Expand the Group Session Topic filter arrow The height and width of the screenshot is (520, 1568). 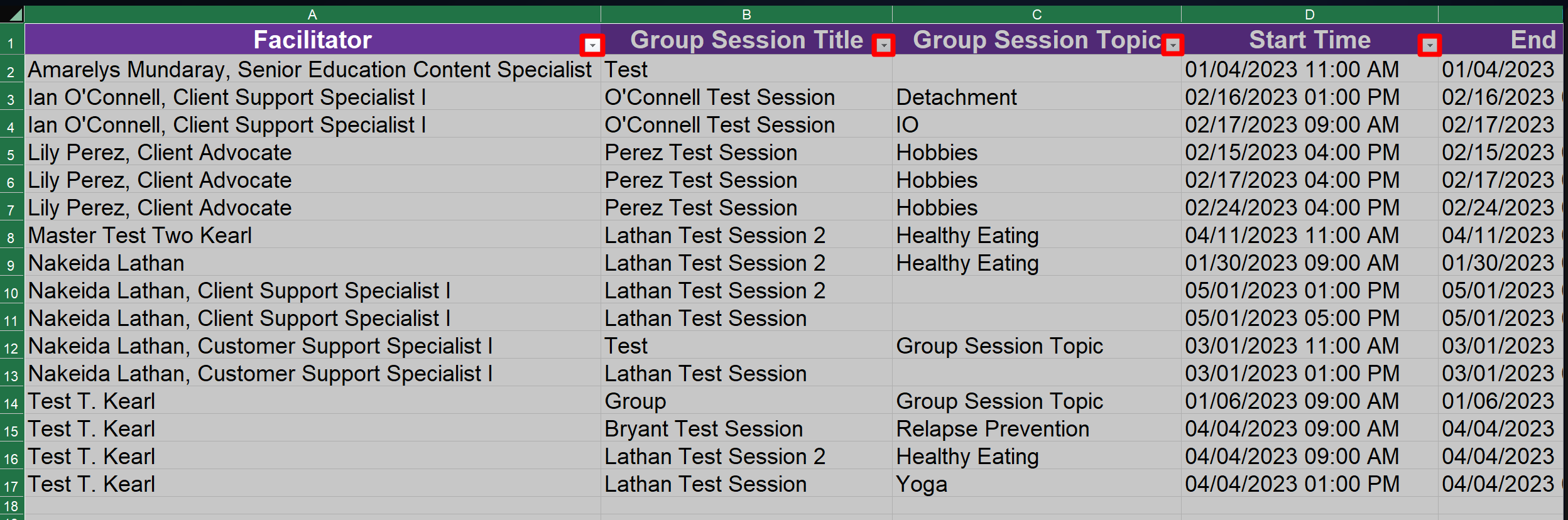[1172, 45]
